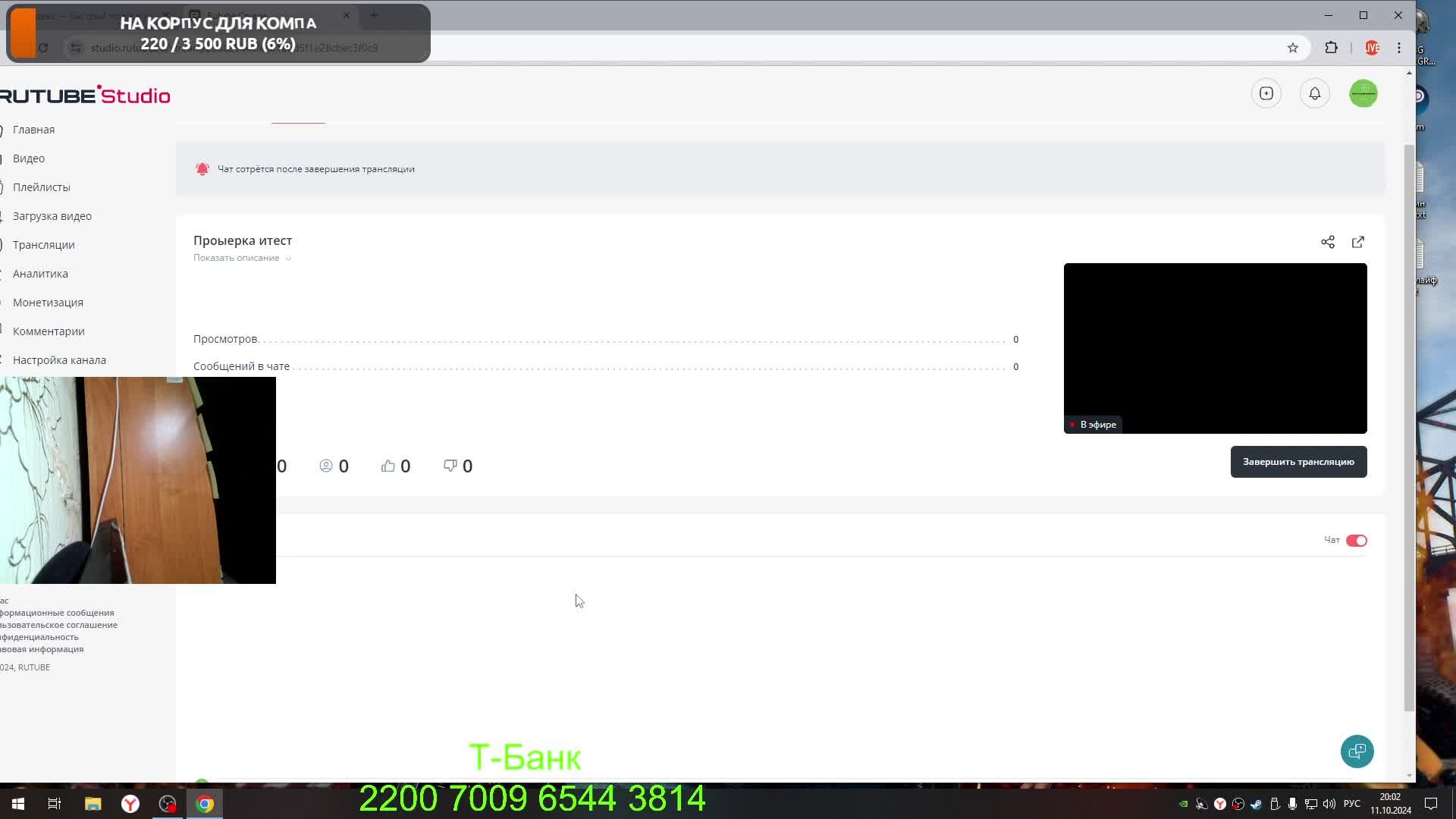Open Настройка канала in the sidebar
This screenshot has width=1456, height=819.
59,360
